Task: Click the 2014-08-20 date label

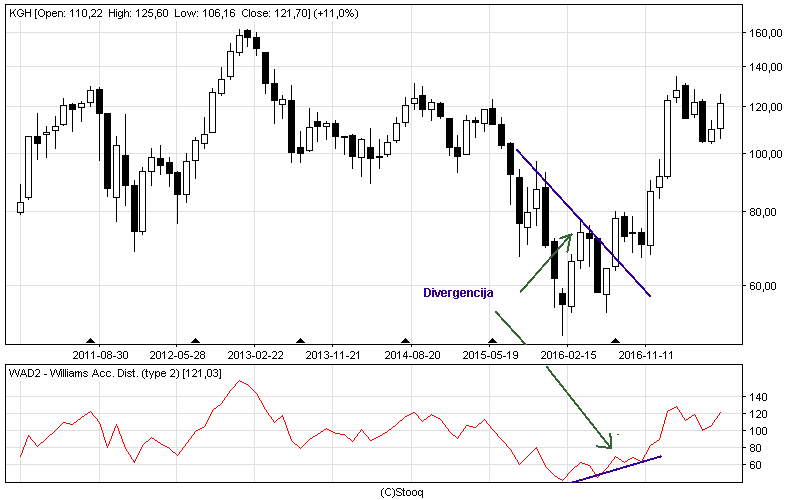Action: click(x=412, y=355)
